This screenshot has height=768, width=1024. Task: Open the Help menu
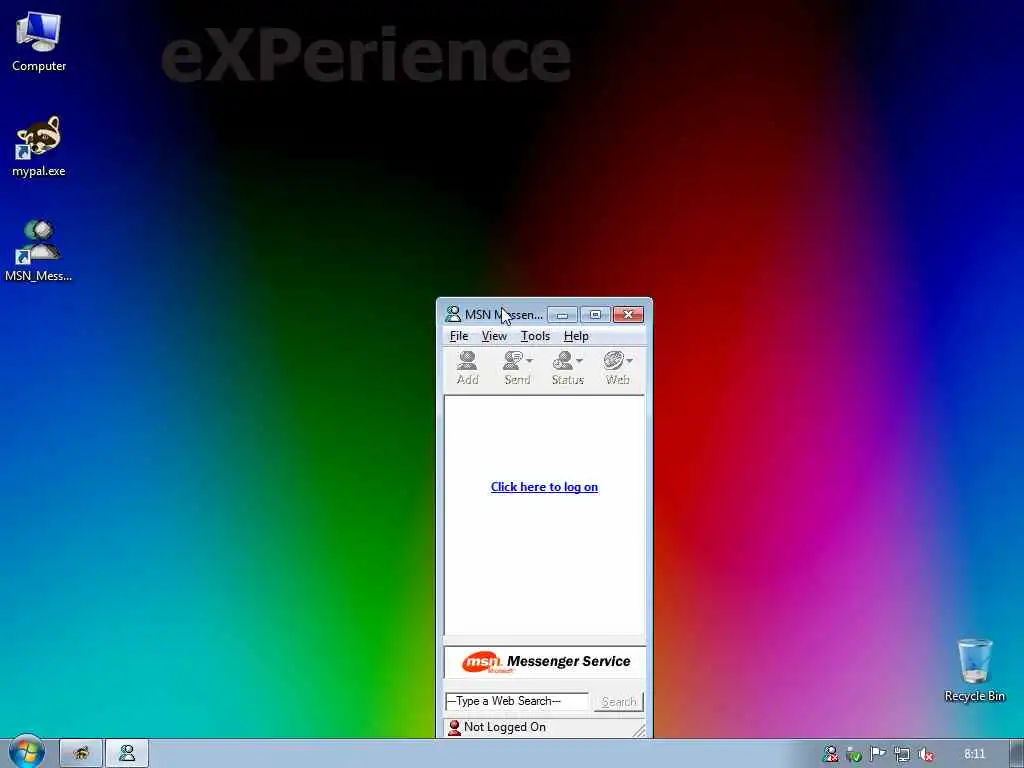(x=576, y=336)
